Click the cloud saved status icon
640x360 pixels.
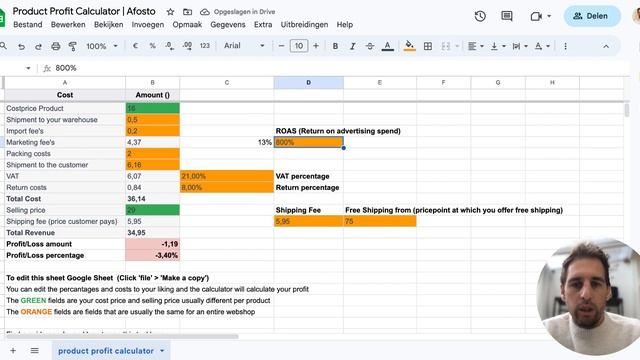(x=204, y=12)
